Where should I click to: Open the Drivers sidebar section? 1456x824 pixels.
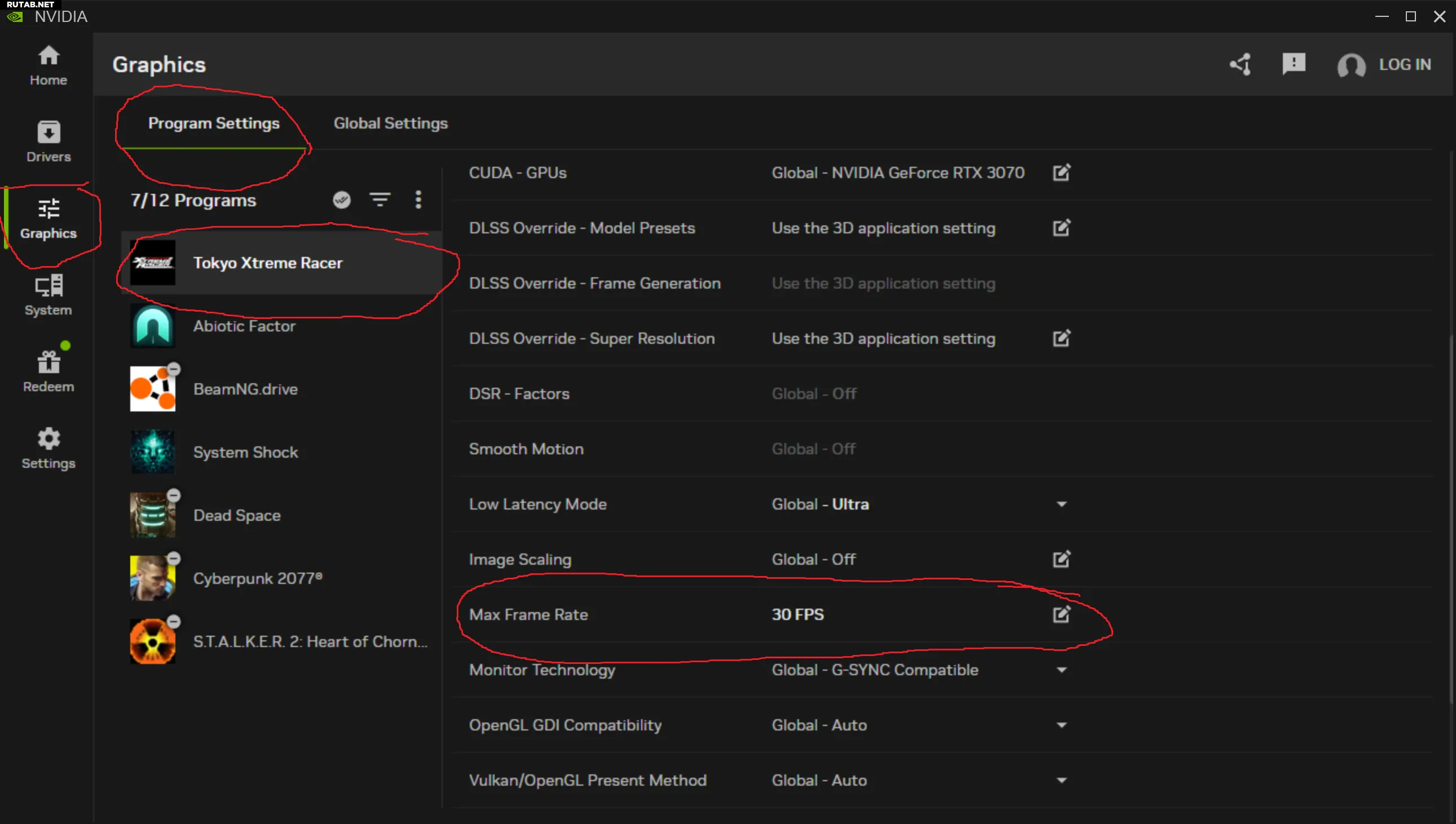pos(48,142)
